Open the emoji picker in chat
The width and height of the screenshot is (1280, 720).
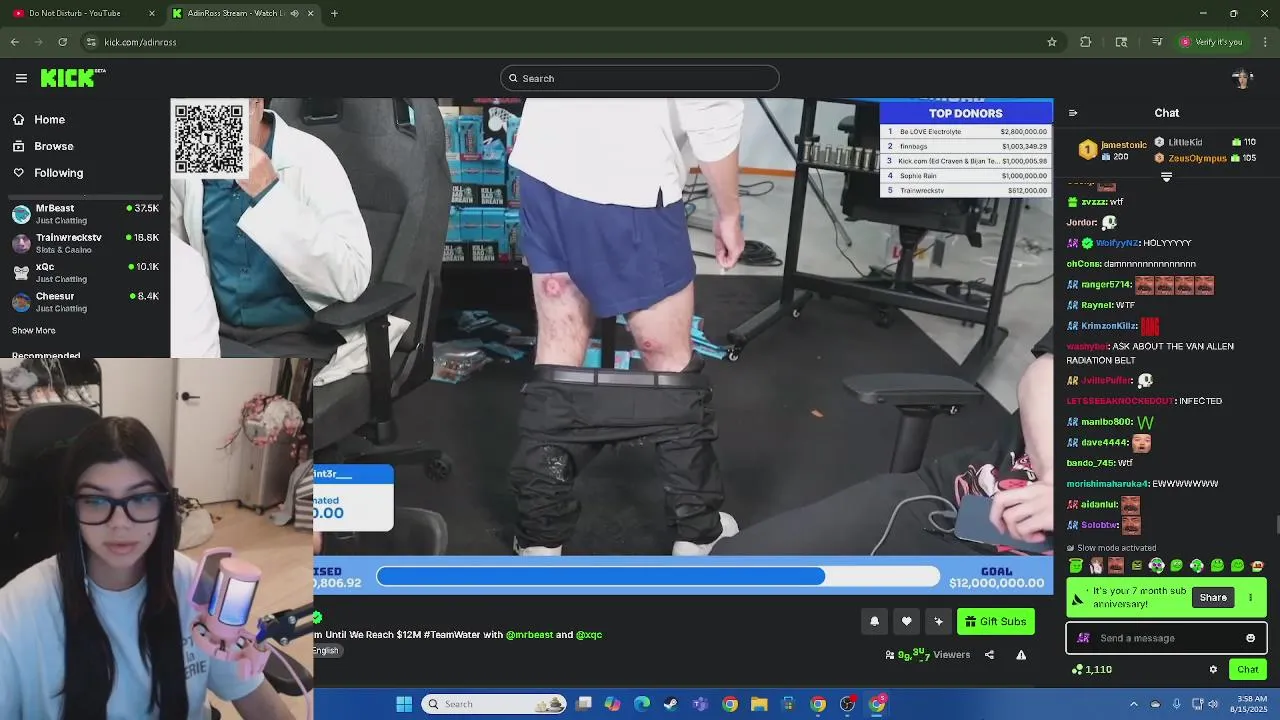pos(1250,638)
